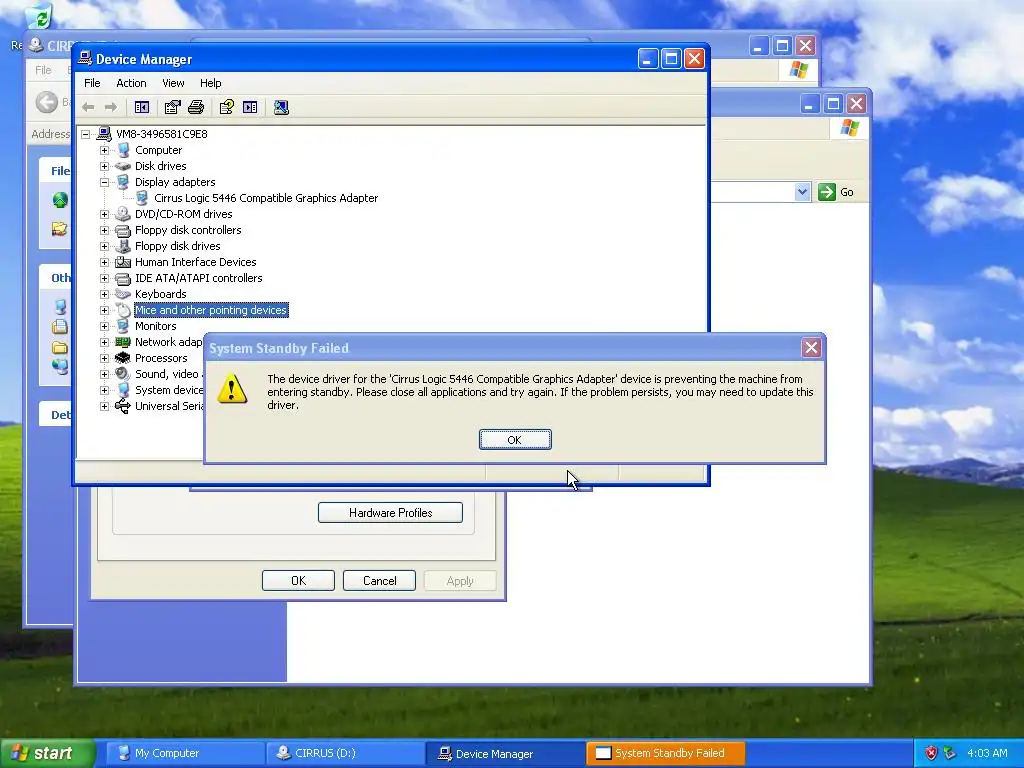This screenshot has height=768, width=1024.
Task: Click the red security shield tray icon
Action: point(931,753)
